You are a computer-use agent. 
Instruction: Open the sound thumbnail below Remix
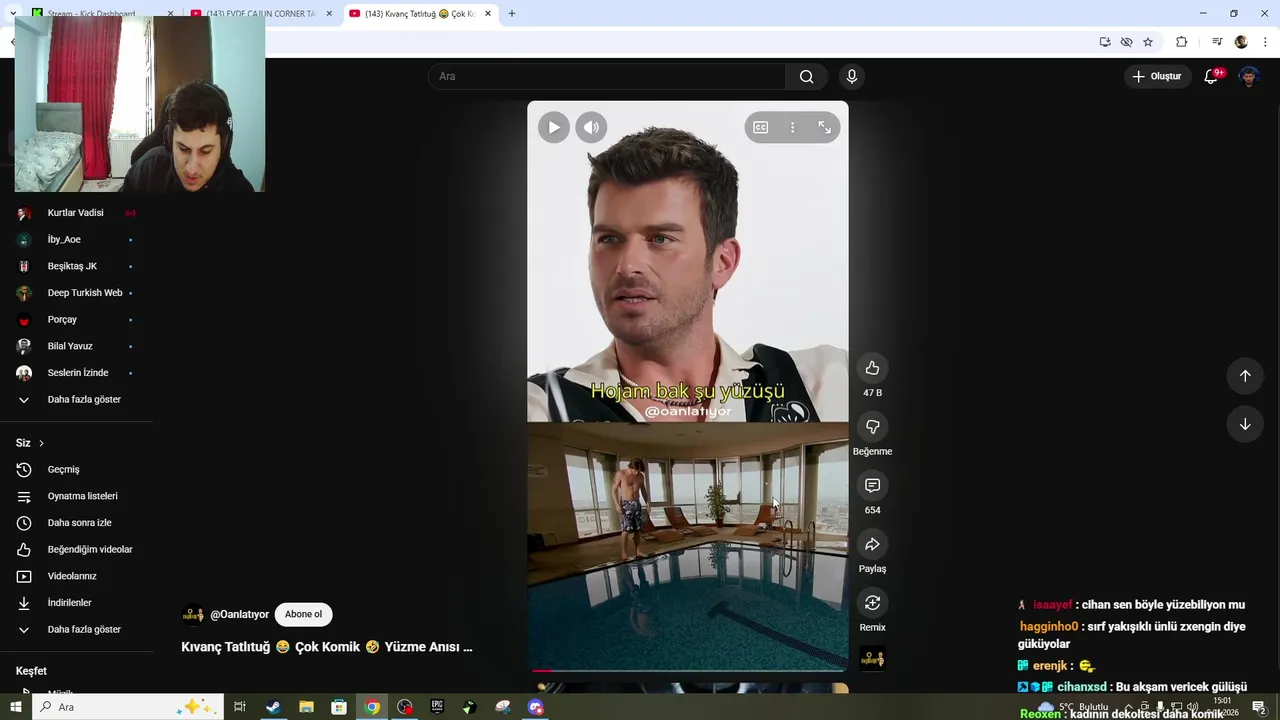coord(872,658)
